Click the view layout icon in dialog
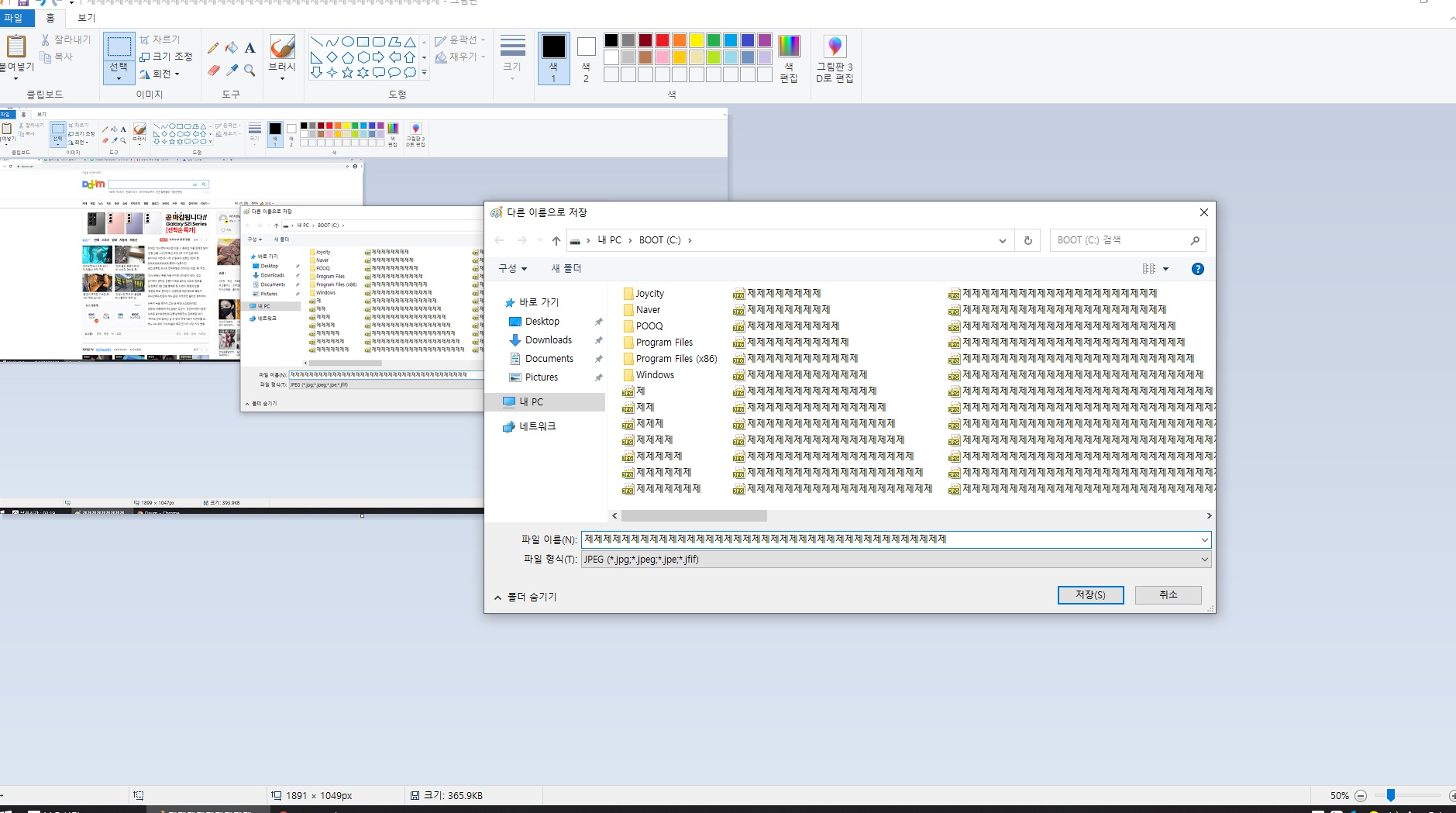 click(x=1149, y=269)
